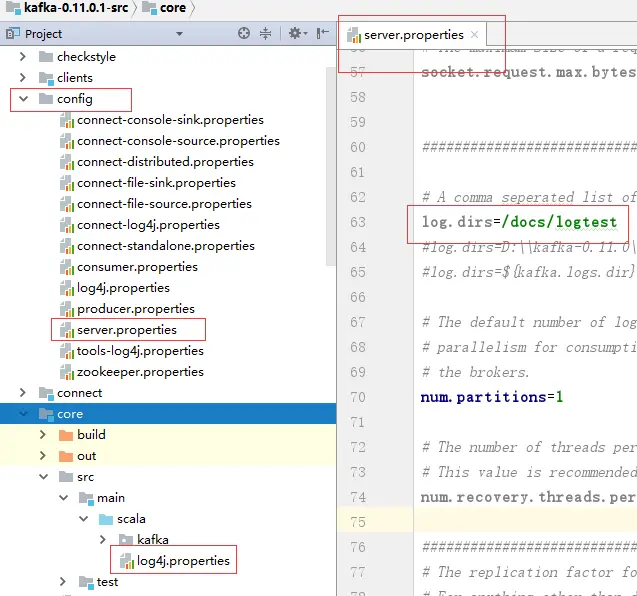637x596 pixels.
Task: Click the collapse all icon
Action: tap(265, 33)
